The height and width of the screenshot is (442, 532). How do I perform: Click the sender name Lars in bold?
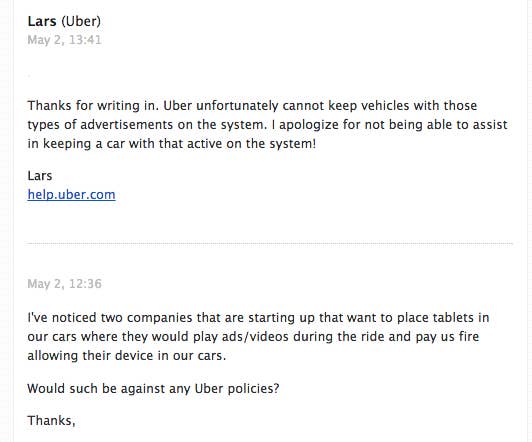(x=42, y=21)
